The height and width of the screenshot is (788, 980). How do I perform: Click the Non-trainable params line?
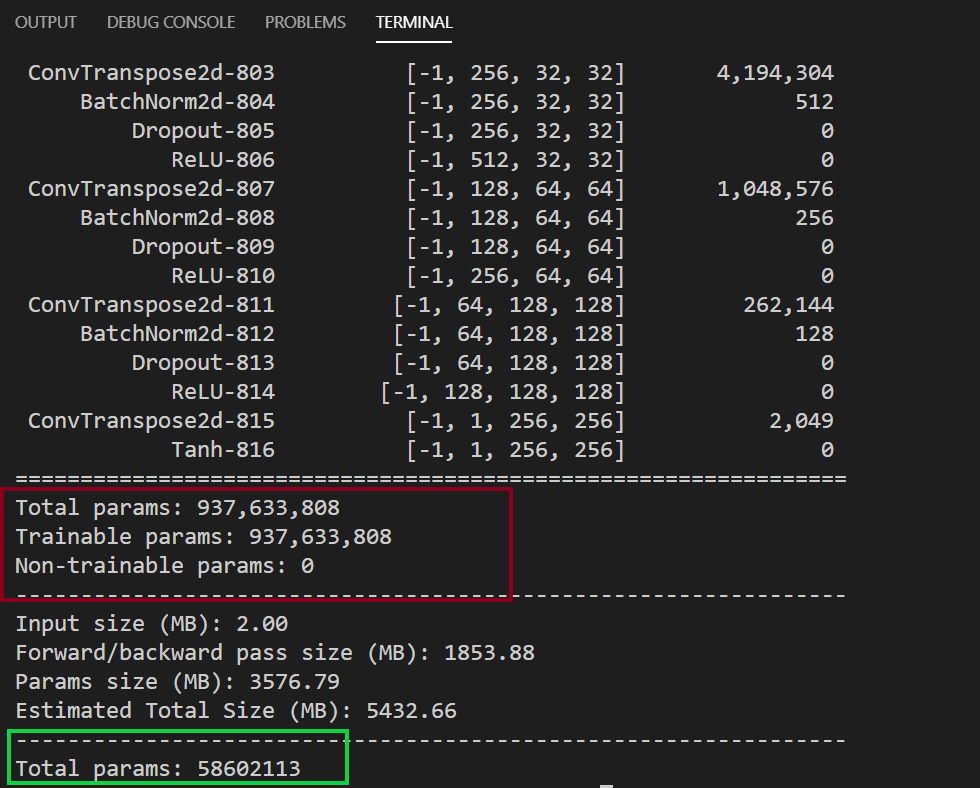click(x=164, y=566)
